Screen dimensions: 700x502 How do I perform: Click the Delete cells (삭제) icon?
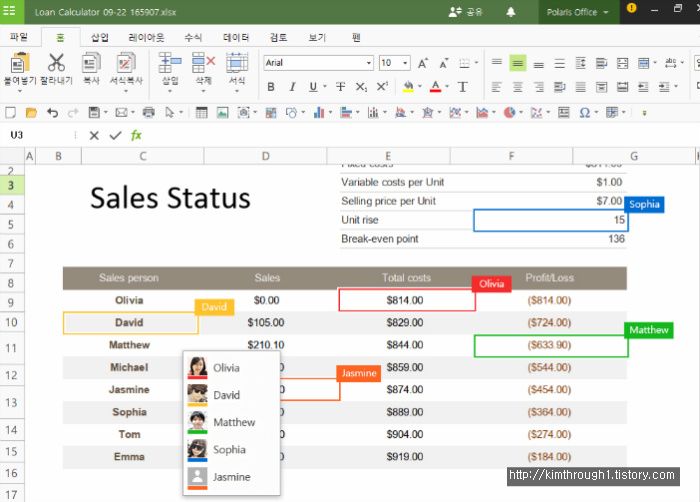204,63
